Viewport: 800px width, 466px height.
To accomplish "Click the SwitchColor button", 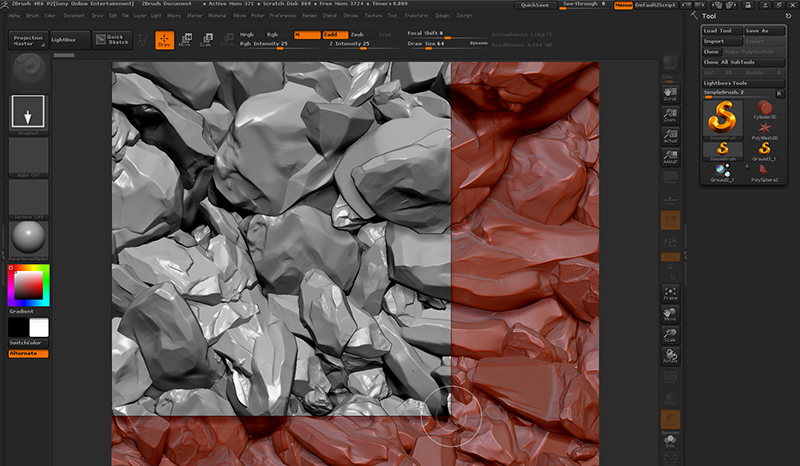I will point(29,343).
